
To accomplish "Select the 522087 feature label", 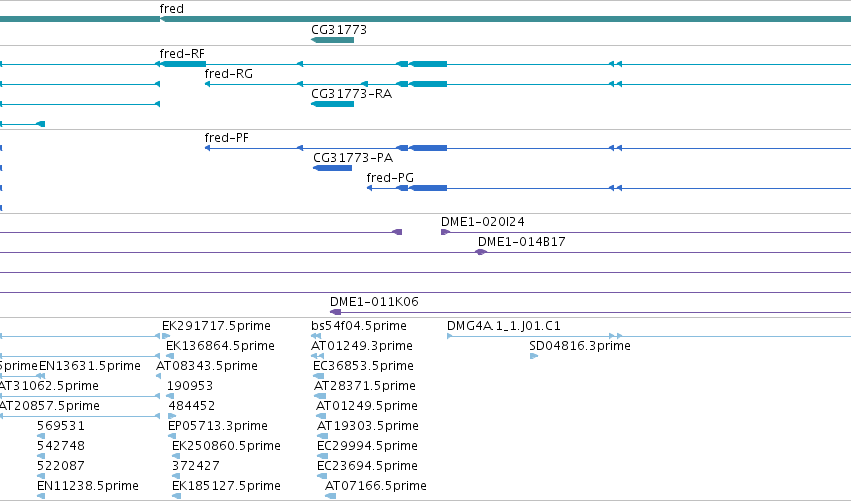I will point(60,466).
